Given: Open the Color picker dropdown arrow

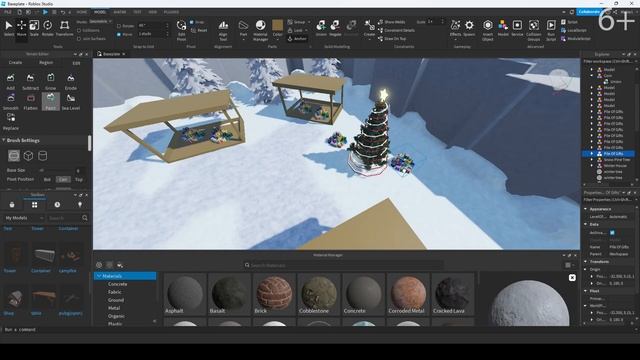Looking at the screenshot, I should click(278, 40).
